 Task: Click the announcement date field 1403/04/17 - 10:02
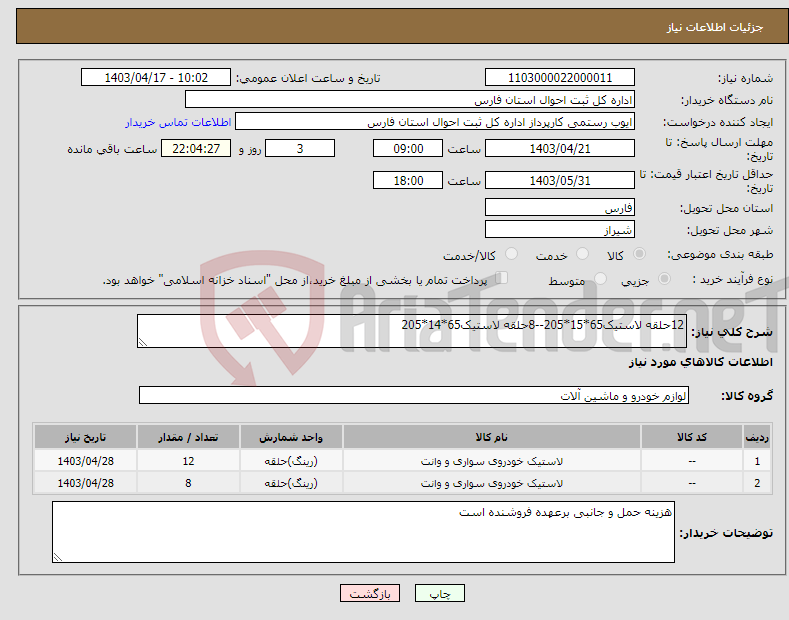(x=156, y=78)
